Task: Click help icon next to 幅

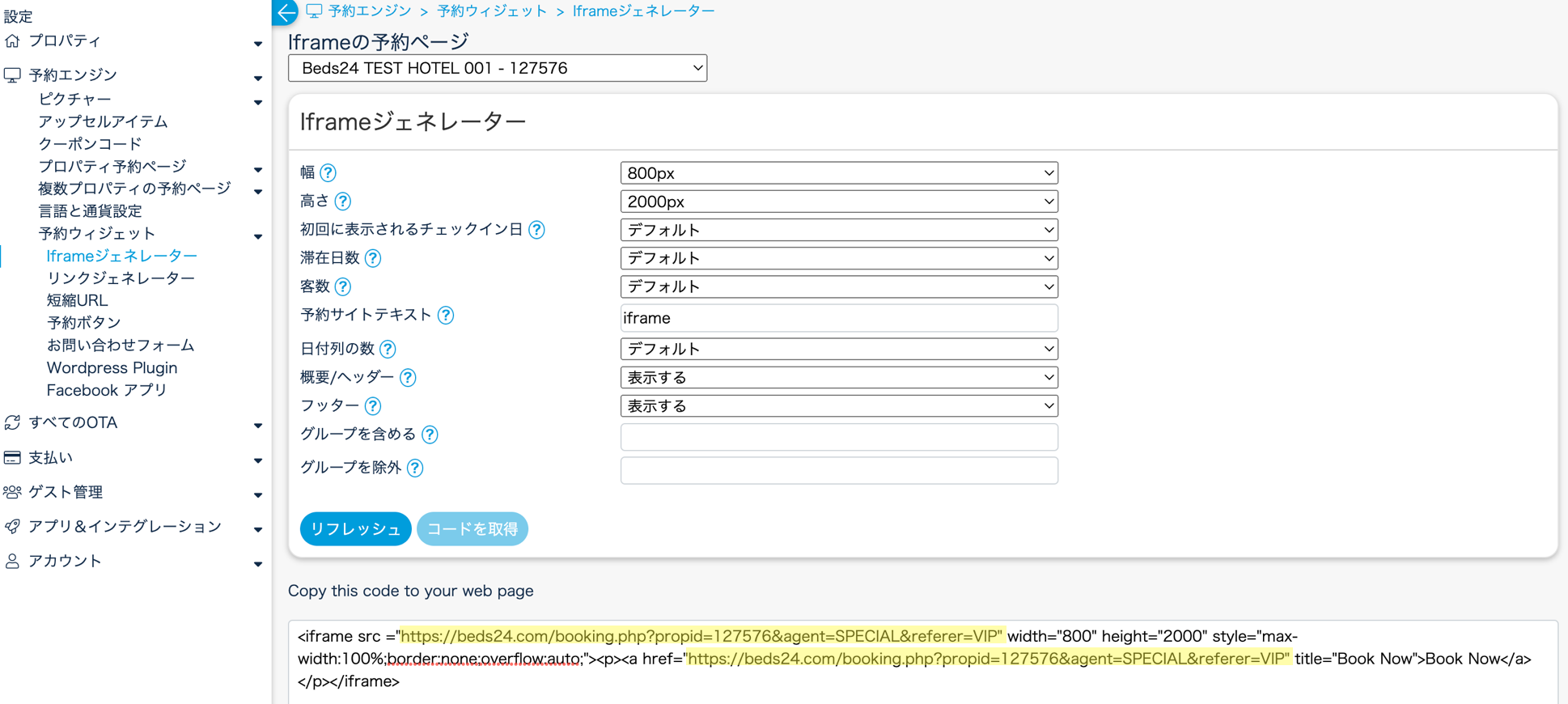Action: (x=328, y=173)
